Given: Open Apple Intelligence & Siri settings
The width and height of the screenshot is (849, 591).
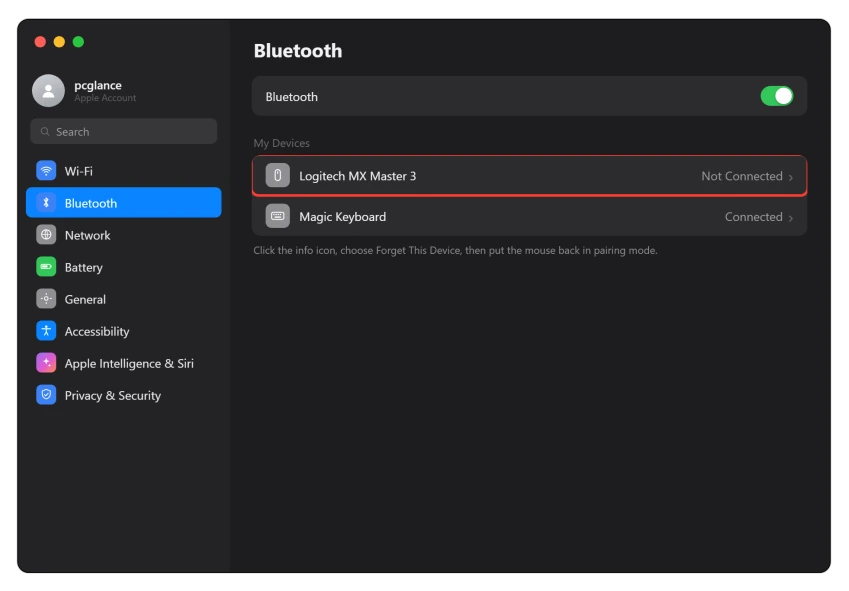Looking at the screenshot, I should [123, 363].
